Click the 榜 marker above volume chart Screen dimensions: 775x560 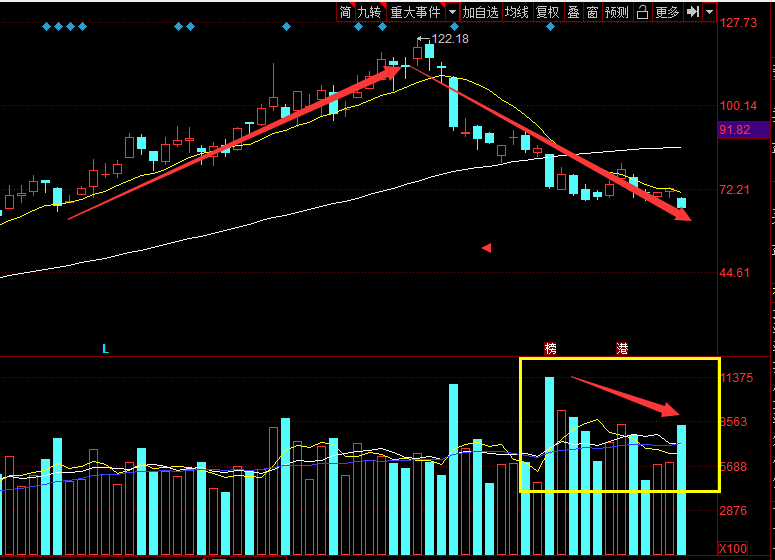tap(550, 349)
